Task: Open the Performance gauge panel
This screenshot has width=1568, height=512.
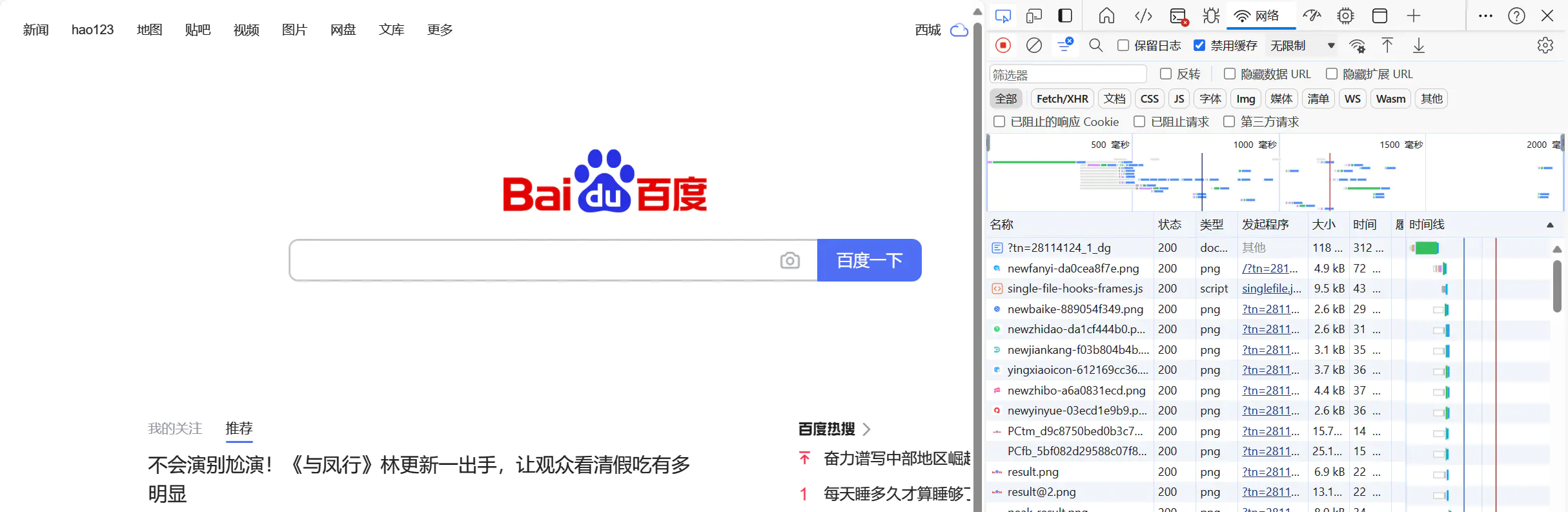Action: (1312, 15)
